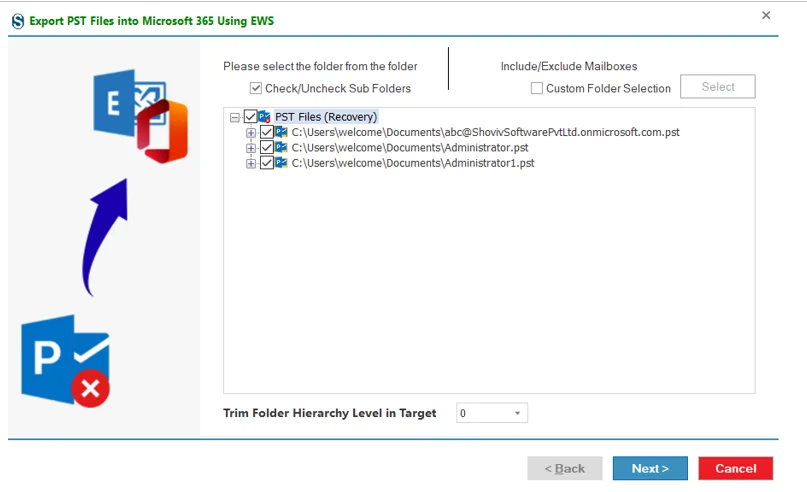Click the PST icon beside abc@ShovivSoftwarePvtLtd file
This screenshot has height=492, width=807.
281,132
